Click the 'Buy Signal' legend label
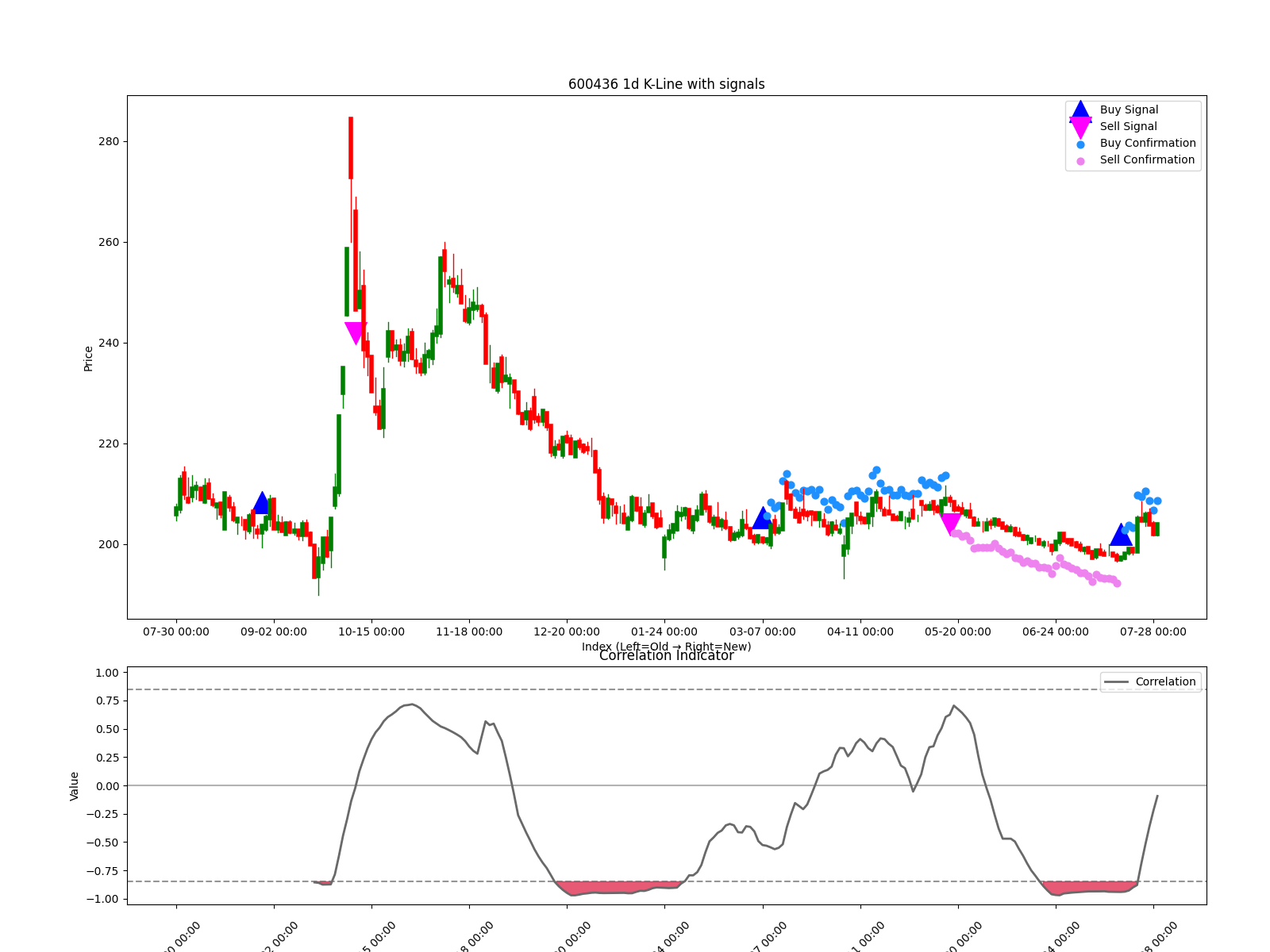This screenshot has height=952, width=1270. (1129, 109)
